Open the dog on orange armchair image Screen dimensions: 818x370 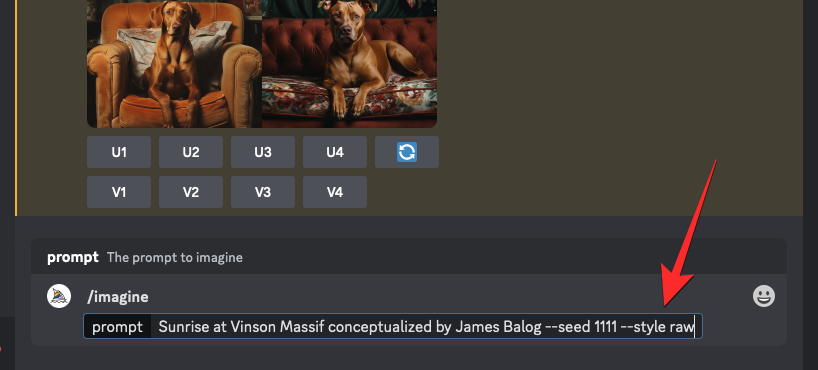point(174,64)
